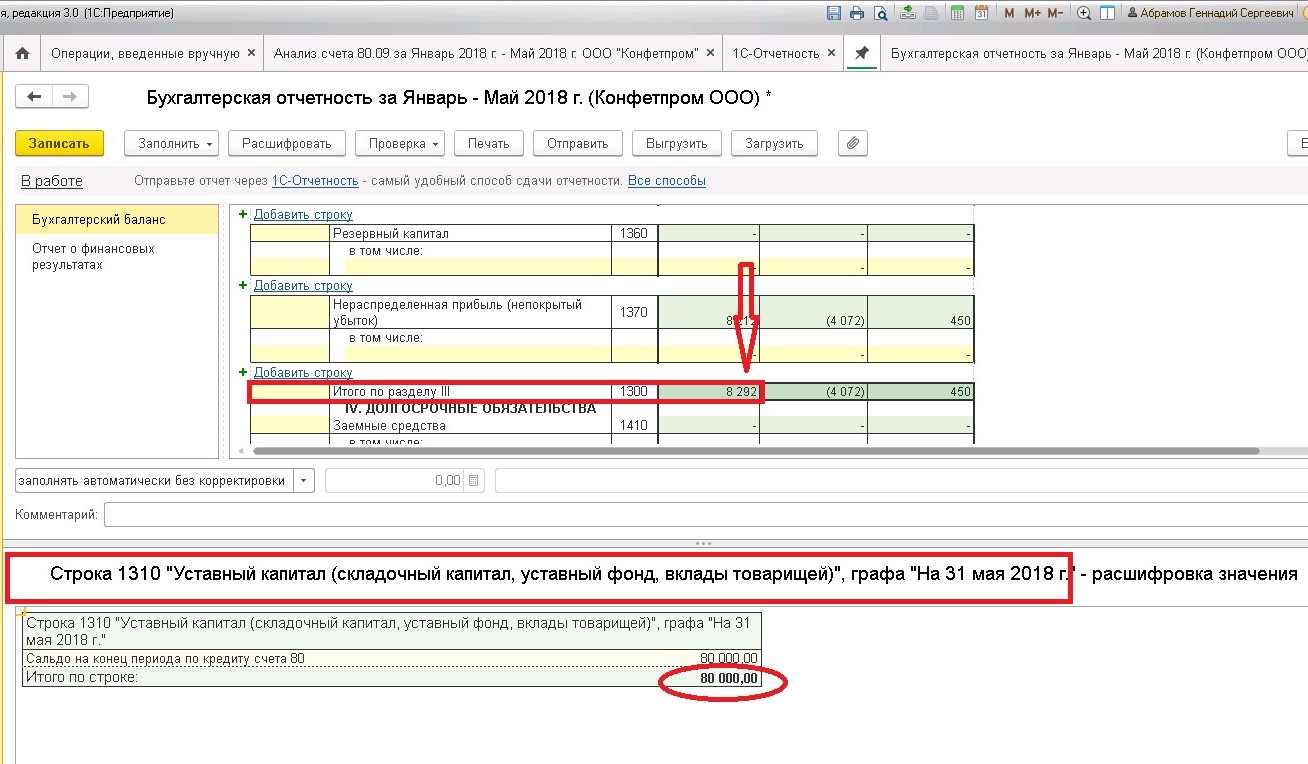Go back with the left arrow
This screenshot has width=1308, height=764.
(x=35, y=97)
